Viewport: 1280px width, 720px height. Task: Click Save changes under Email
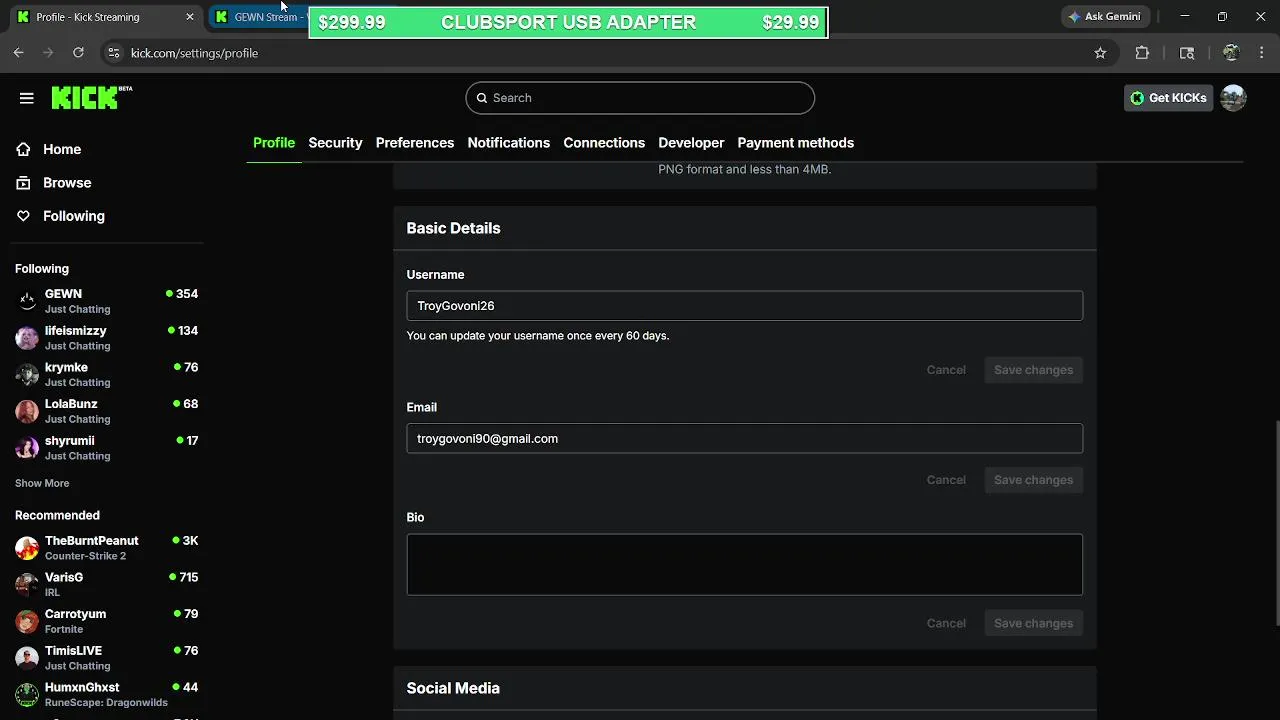[1033, 480]
